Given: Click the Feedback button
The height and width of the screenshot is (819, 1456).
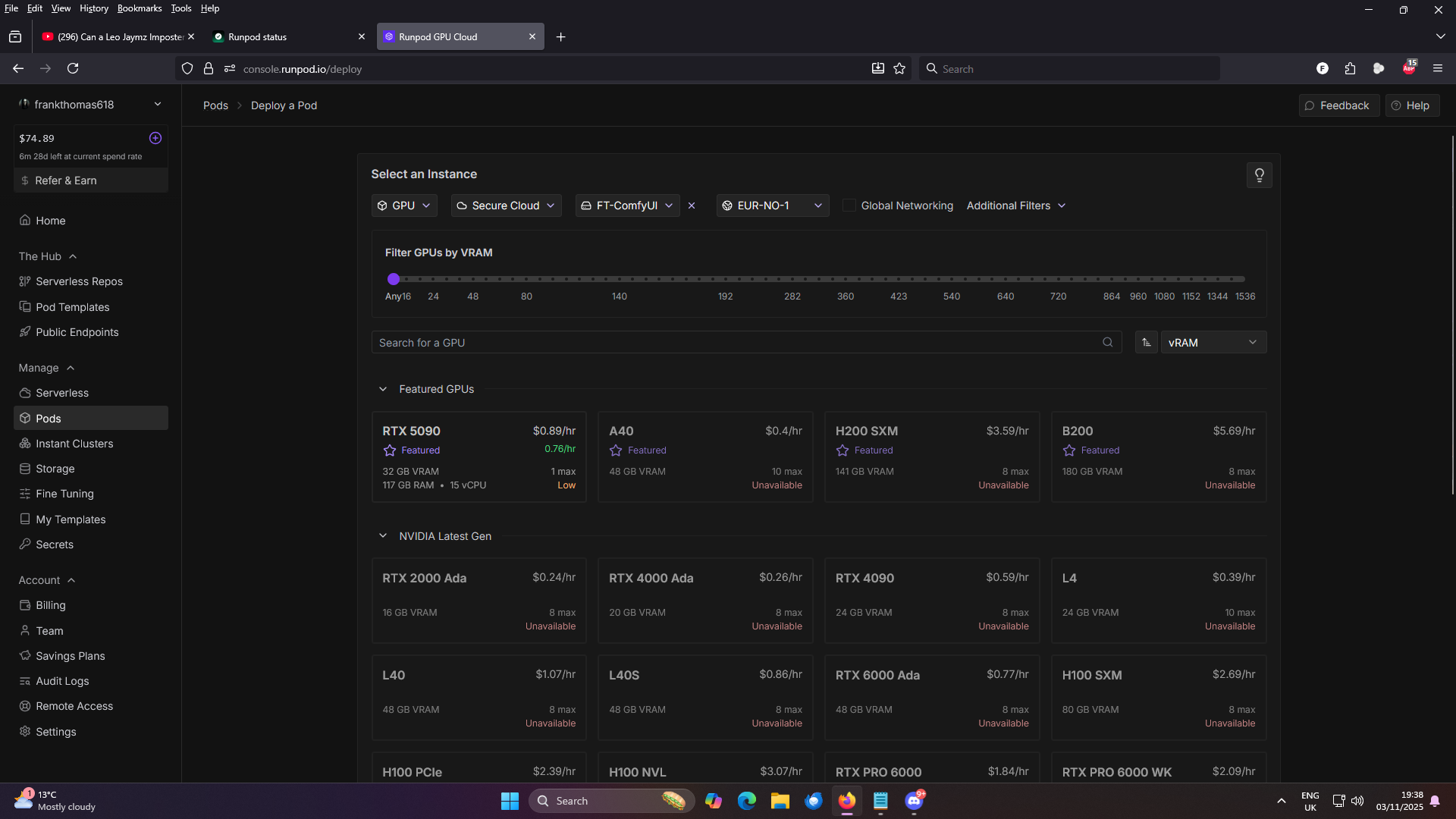Looking at the screenshot, I should tap(1338, 105).
